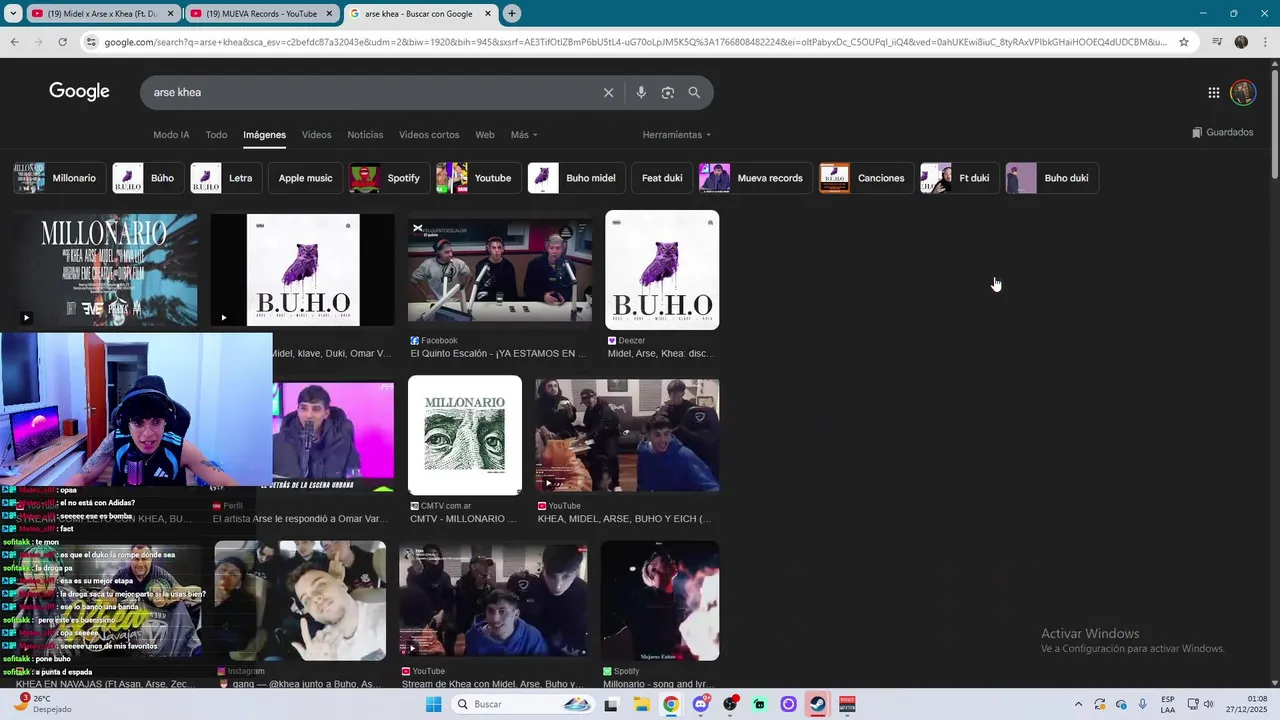Open the Google apps grid
Viewport: 1280px width, 720px height.
pos(1213,92)
